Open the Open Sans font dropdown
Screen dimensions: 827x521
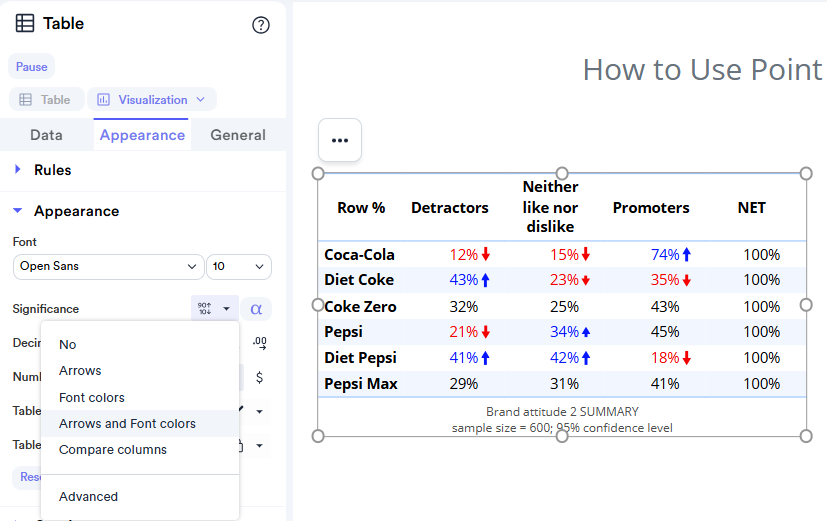tap(108, 266)
